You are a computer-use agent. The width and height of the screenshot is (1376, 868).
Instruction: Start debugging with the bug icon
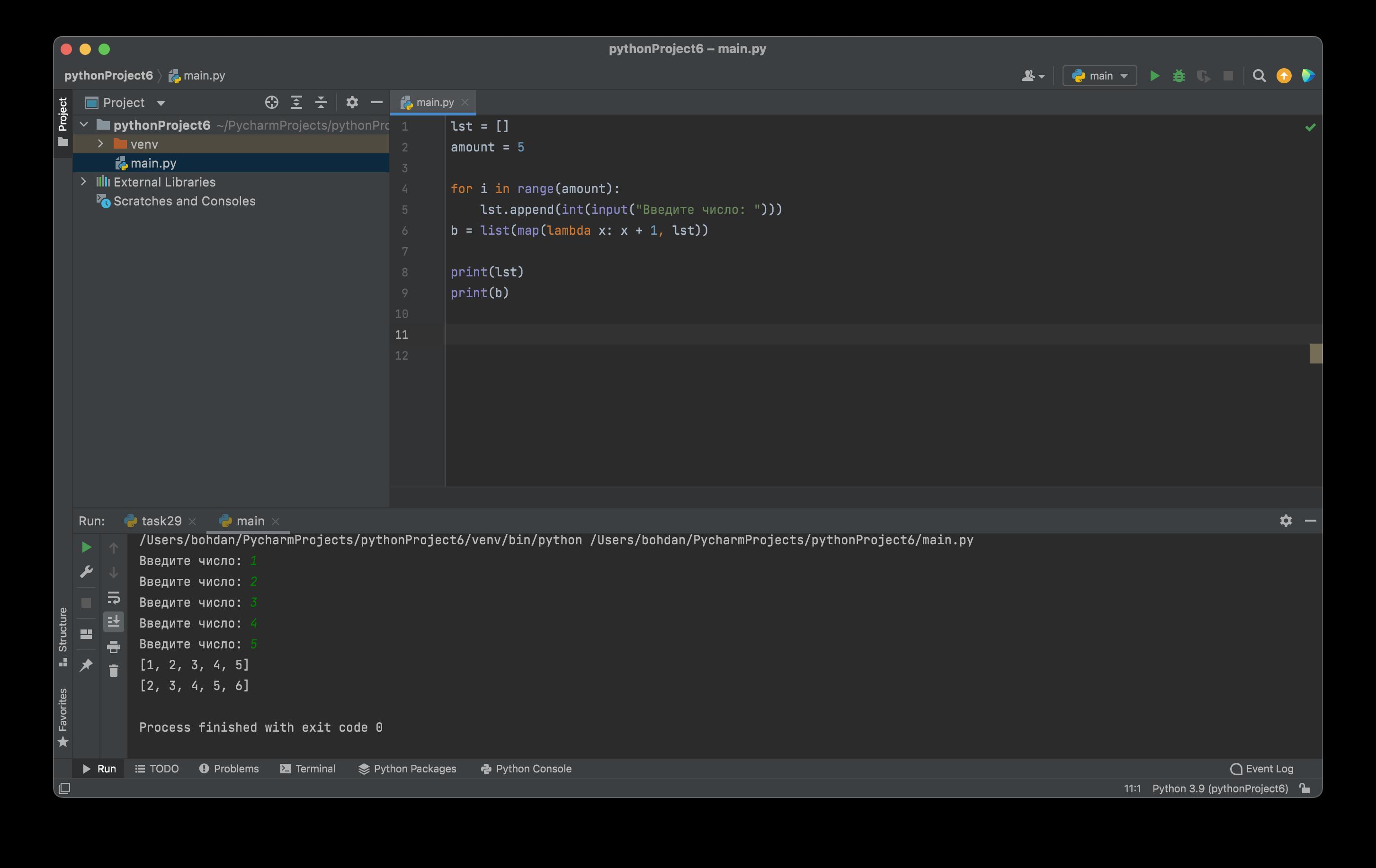[1179, 76]
